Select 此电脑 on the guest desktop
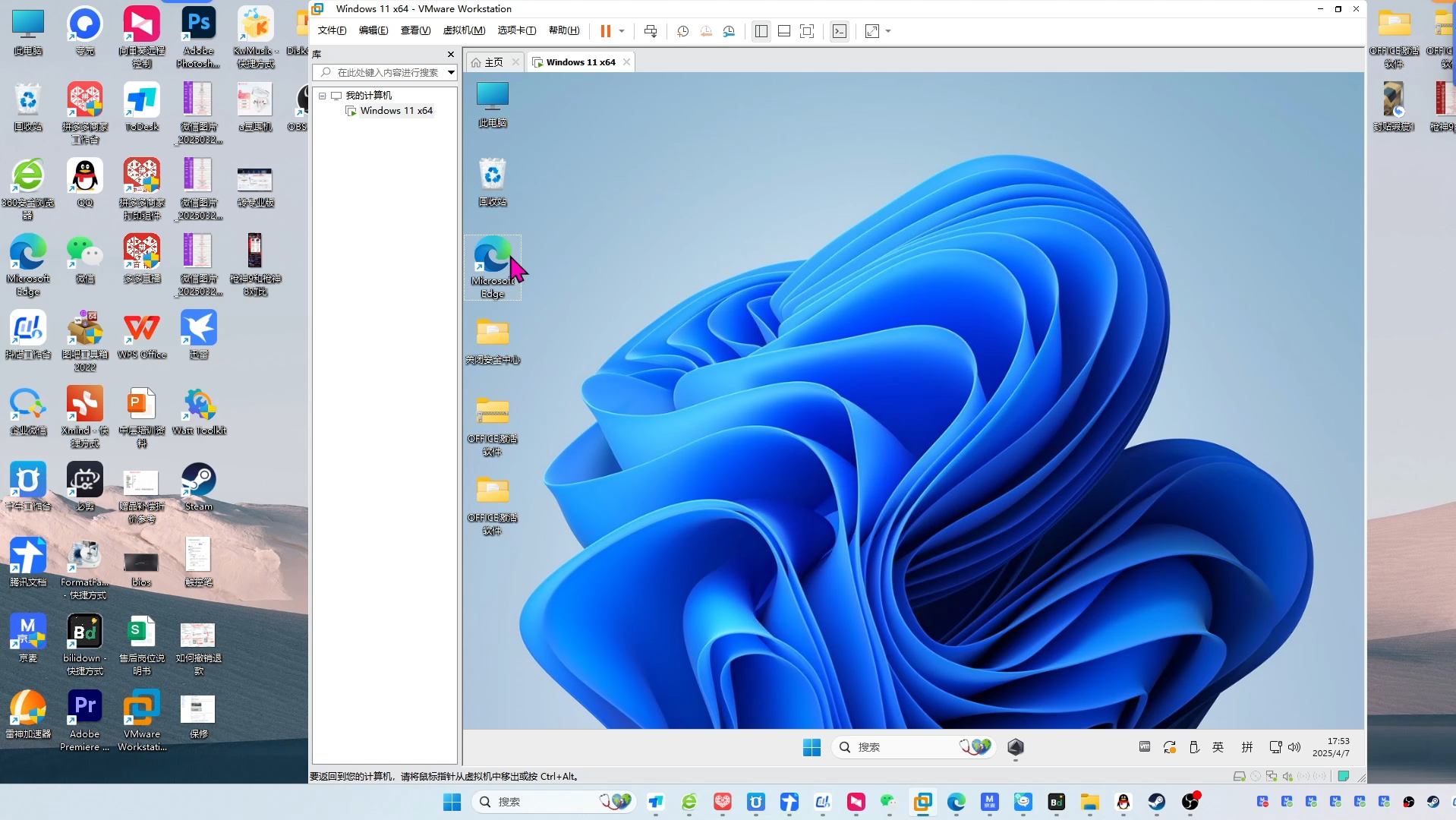This screenshot has height=820, width=1456. (x=493, y=103)
